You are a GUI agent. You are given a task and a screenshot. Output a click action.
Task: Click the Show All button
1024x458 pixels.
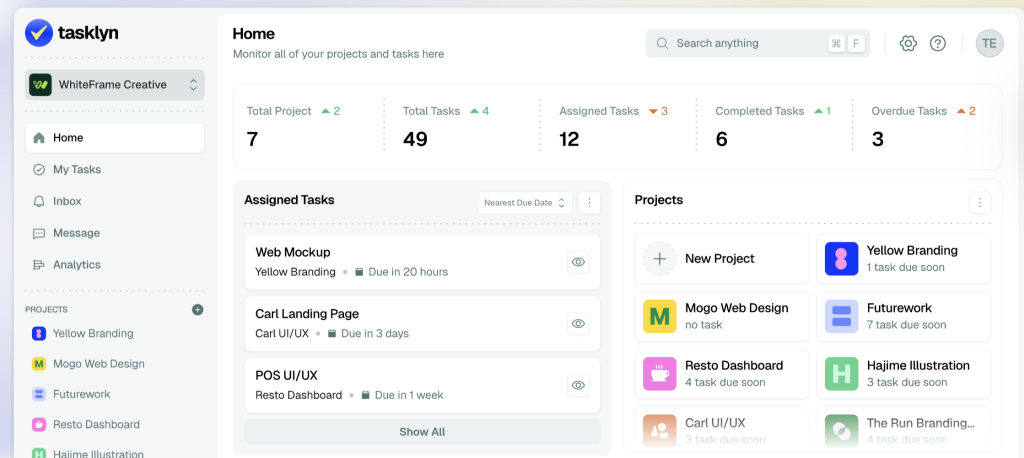(422, 432)
